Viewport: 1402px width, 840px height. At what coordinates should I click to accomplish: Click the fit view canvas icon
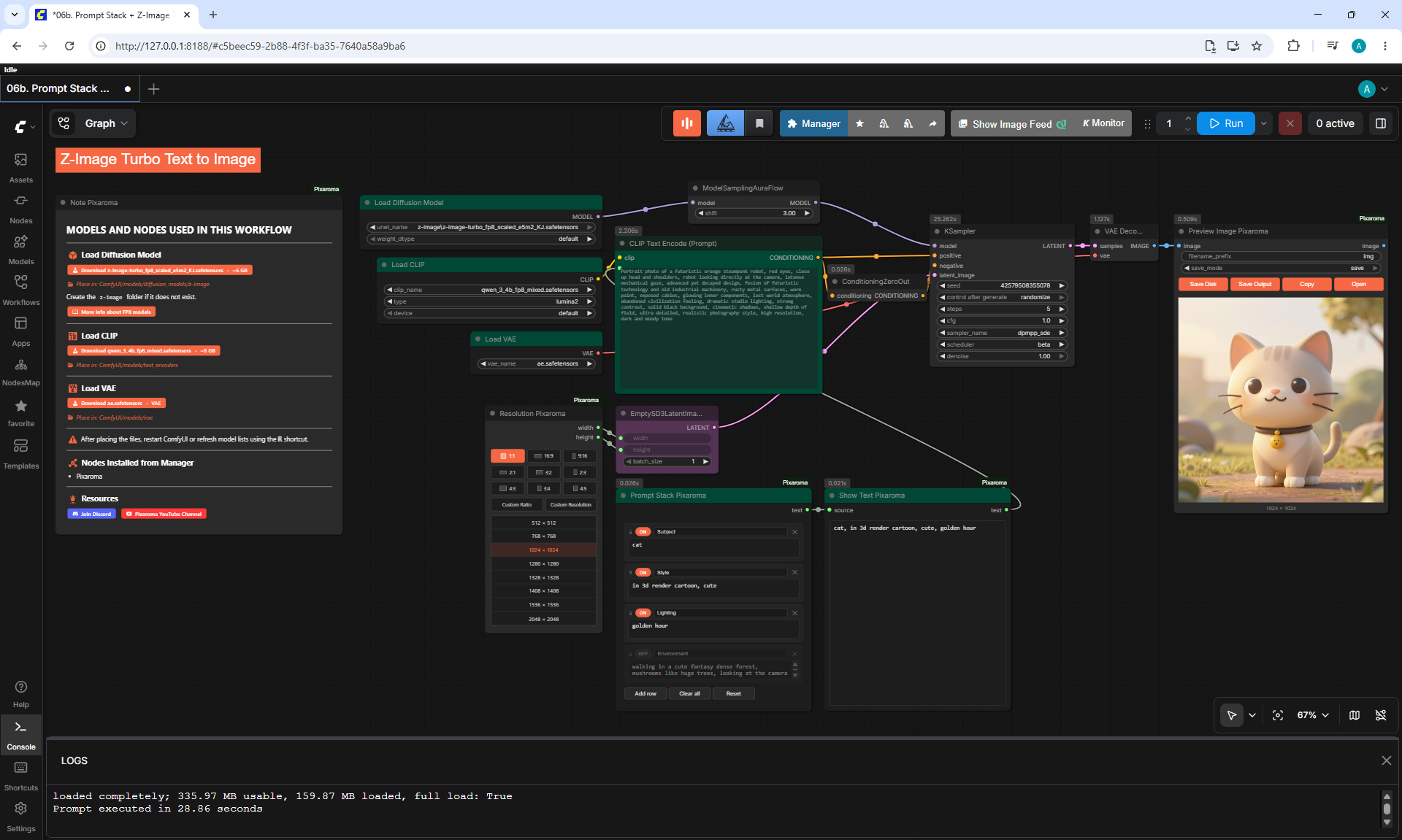[1278, 715]
